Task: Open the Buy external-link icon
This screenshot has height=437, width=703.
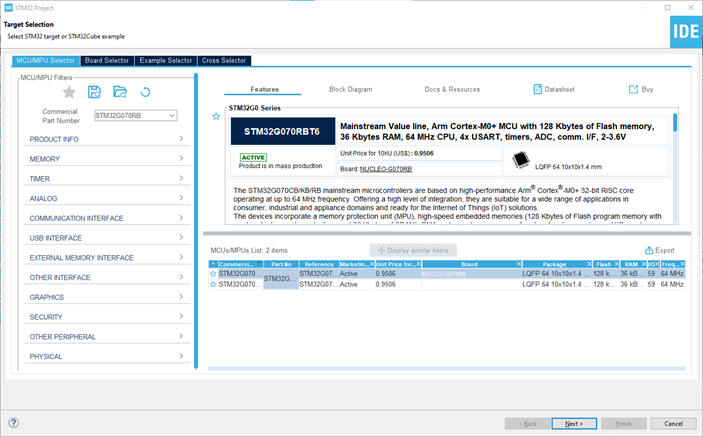Action: point(633,89)
